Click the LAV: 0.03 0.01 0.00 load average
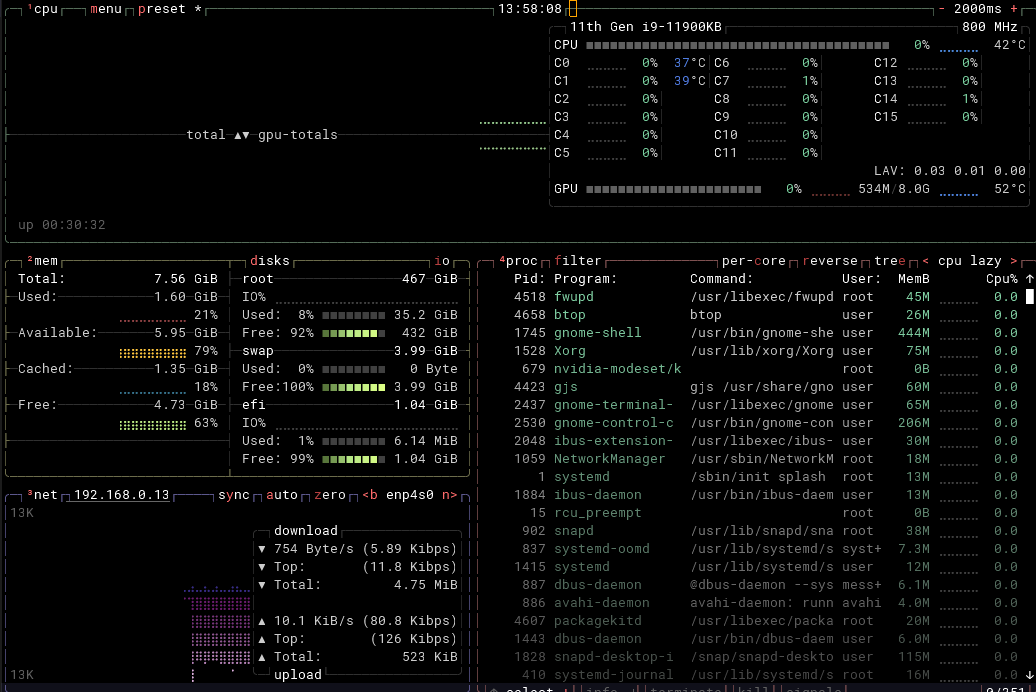Screen dimensions: 1036x692 pyautogui.click(x=949, y=171)
